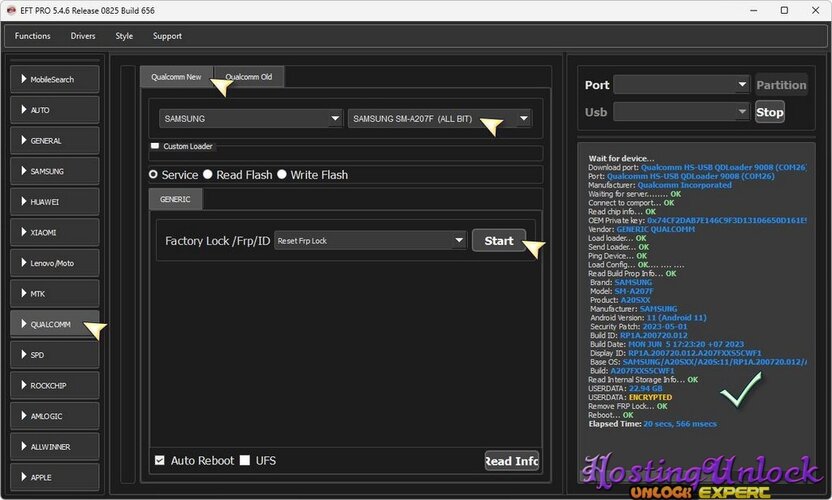Image resolution: width=832 pixels, height=500 pixels.
Task: Select the Write Flash radio button
Action: pyautogui.click(x=282, y=175)
